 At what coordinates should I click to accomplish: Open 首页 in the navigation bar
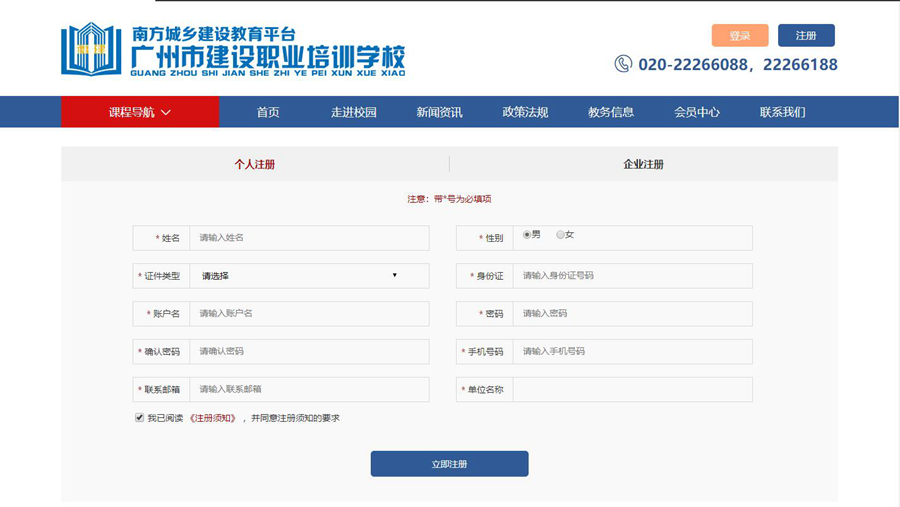268,112
